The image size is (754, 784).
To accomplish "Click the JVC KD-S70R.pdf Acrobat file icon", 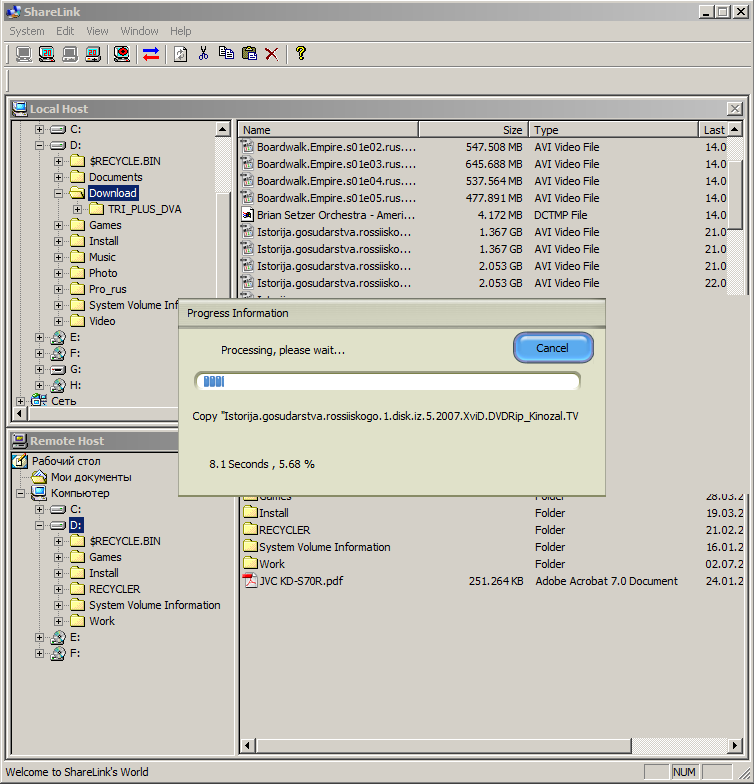I will pos(250,580).
